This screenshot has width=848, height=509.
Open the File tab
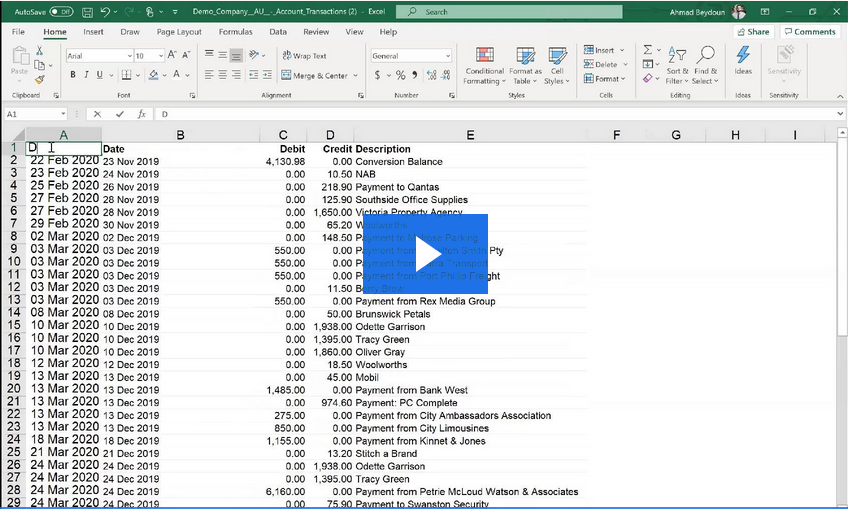[18, 32]
